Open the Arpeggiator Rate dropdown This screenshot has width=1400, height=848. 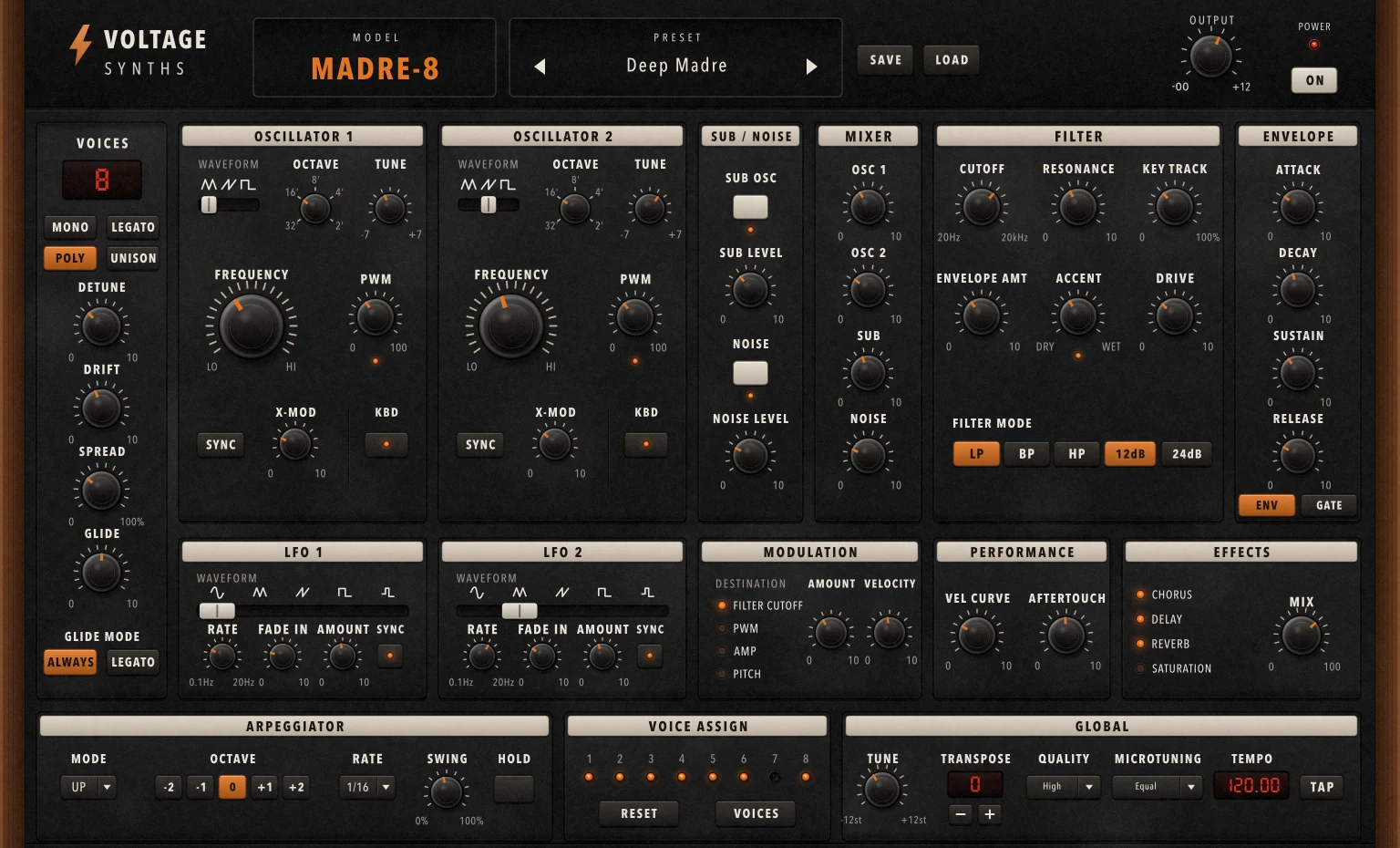367,787
